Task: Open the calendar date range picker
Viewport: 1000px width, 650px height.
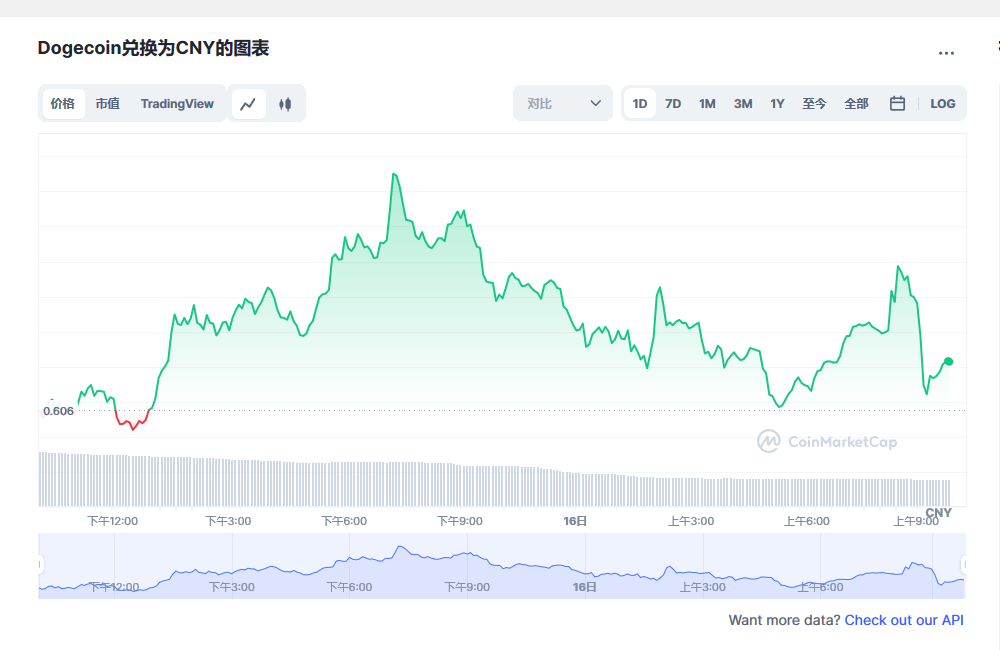Action: point(897,103)
